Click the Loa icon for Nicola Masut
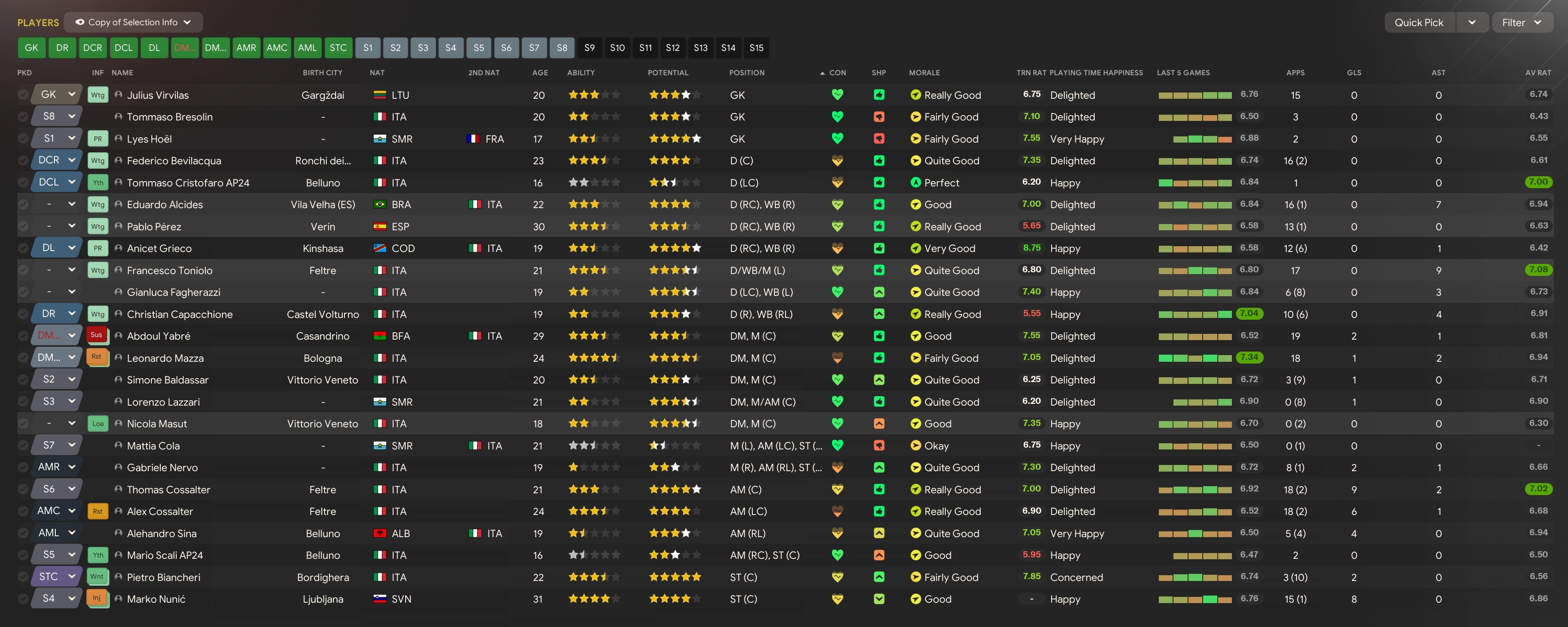Viewport: 1568px width, 627px height. click(97, 424)
